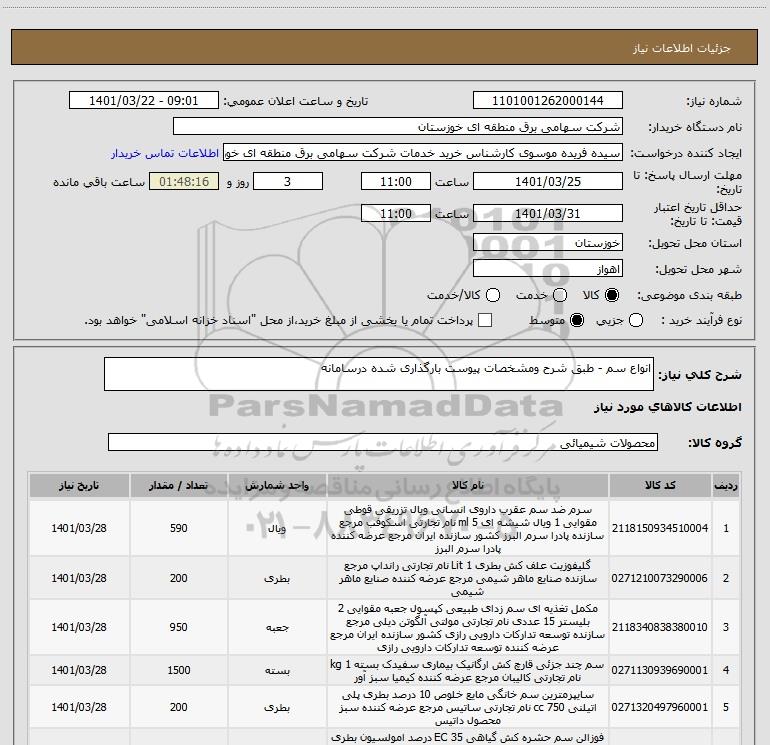Click the announcement date field 1401/03/22 - 09:01

pos(146,102)
